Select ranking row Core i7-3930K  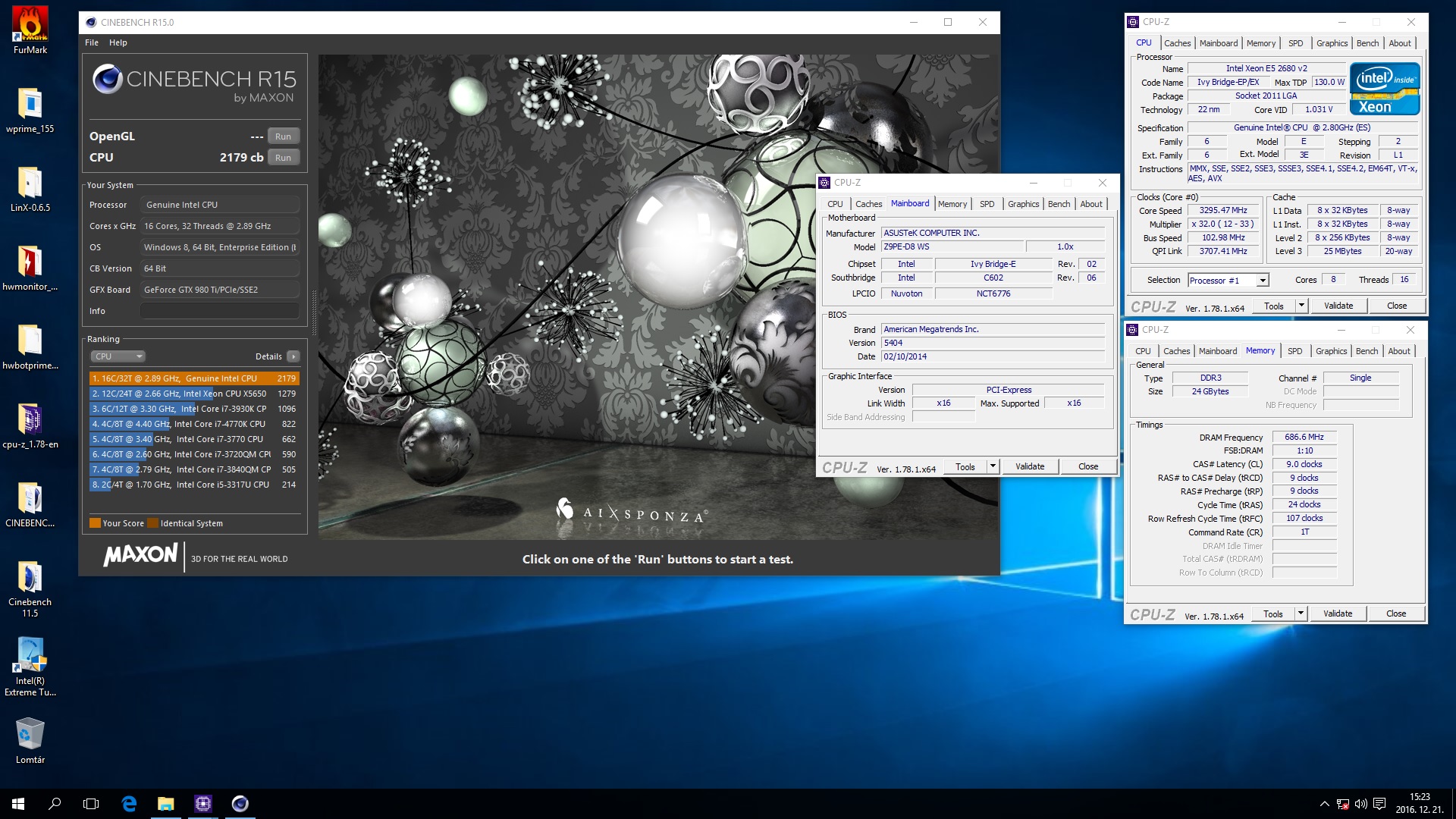click(x=194, y=409)
